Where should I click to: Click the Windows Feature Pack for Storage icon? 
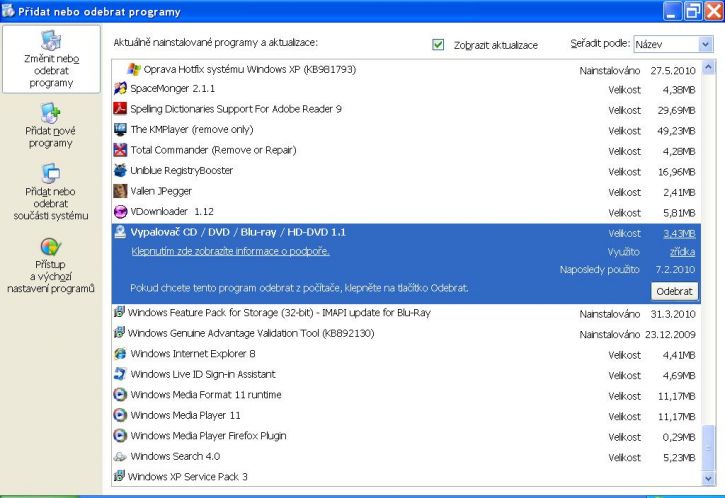pos(119,312)
